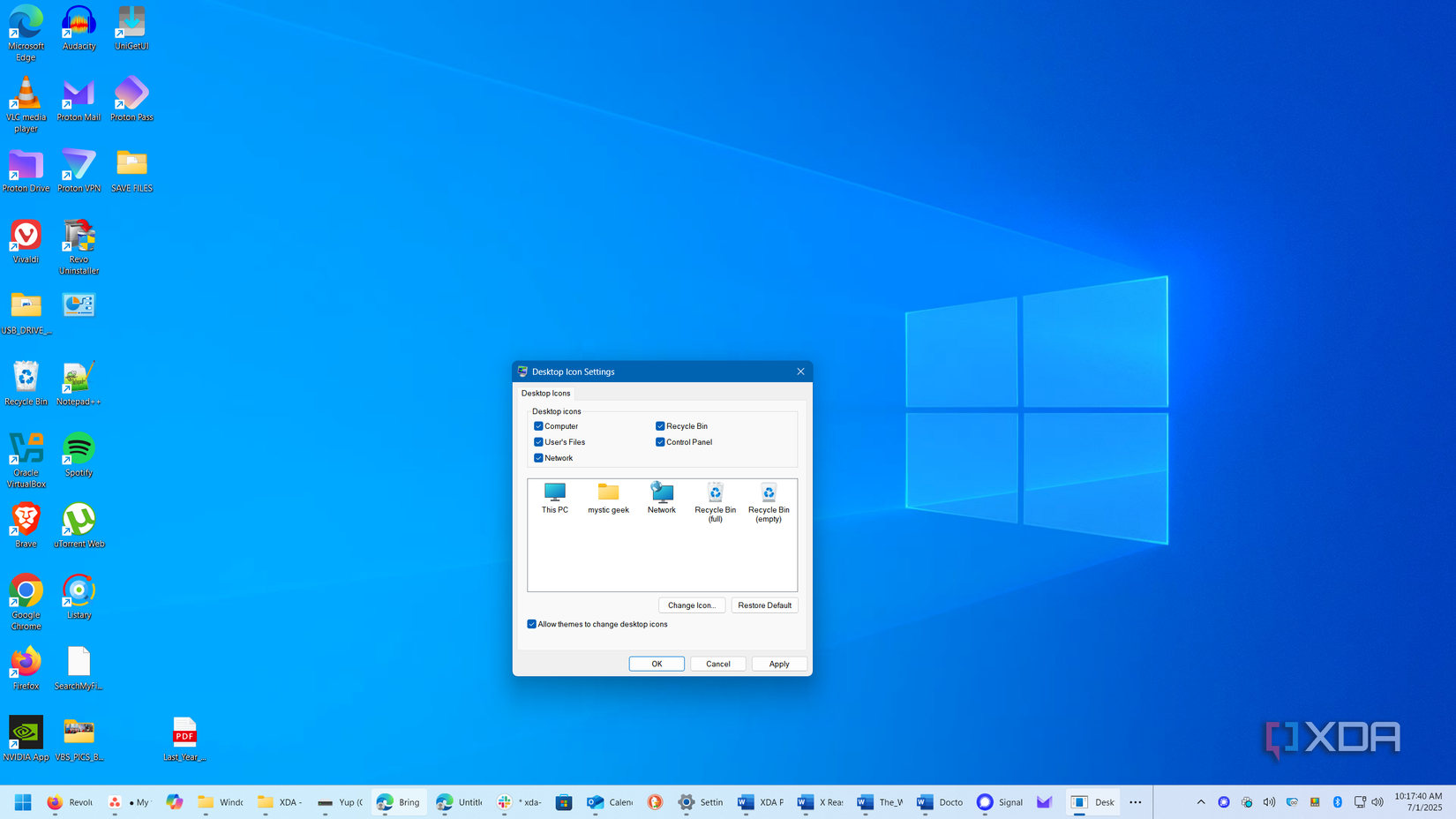1456x819 pixels.
Task: Click the Change Icon button
Action: (692, 605)
